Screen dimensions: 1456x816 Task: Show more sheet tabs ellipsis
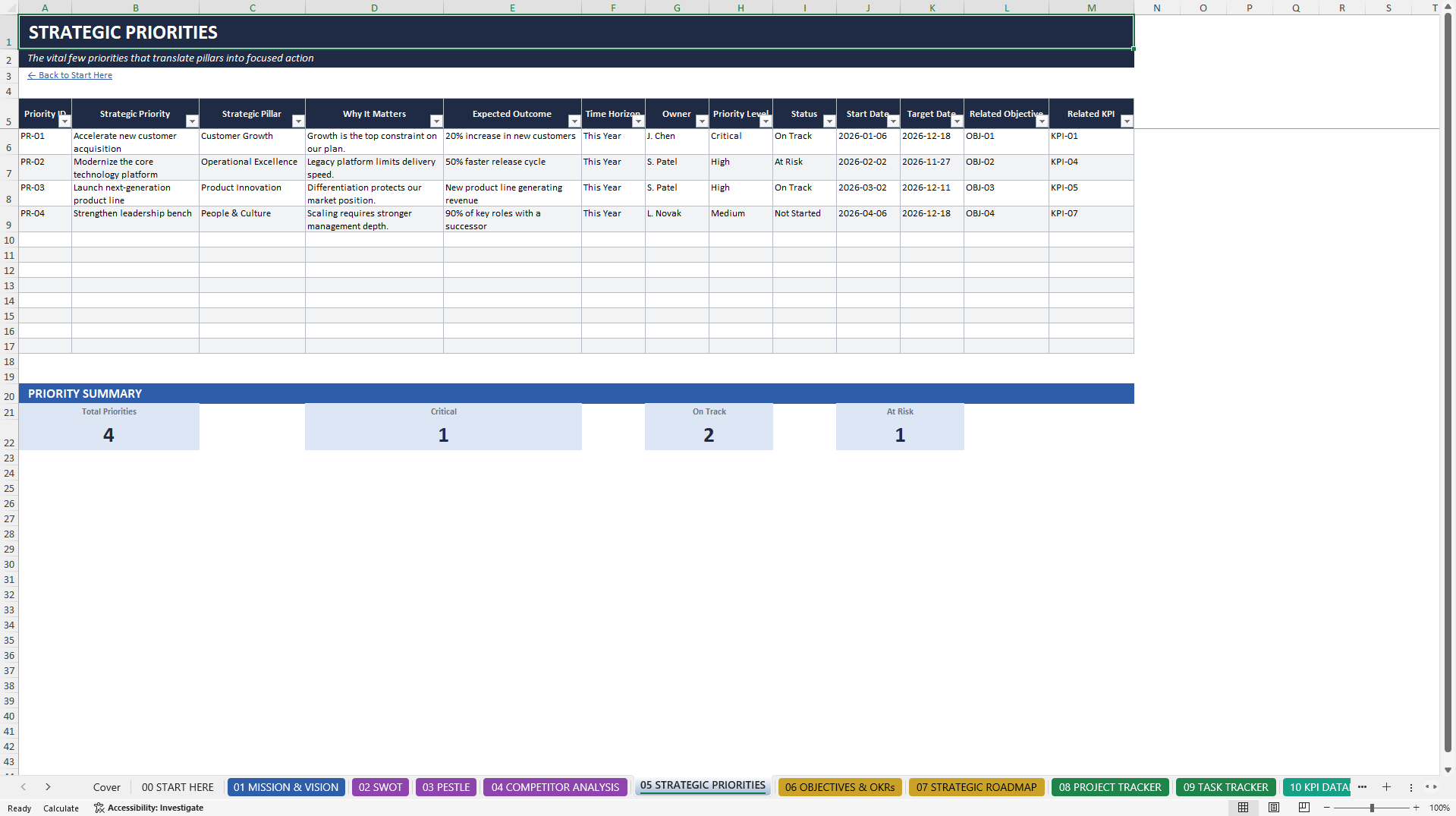coord(1363,787)
